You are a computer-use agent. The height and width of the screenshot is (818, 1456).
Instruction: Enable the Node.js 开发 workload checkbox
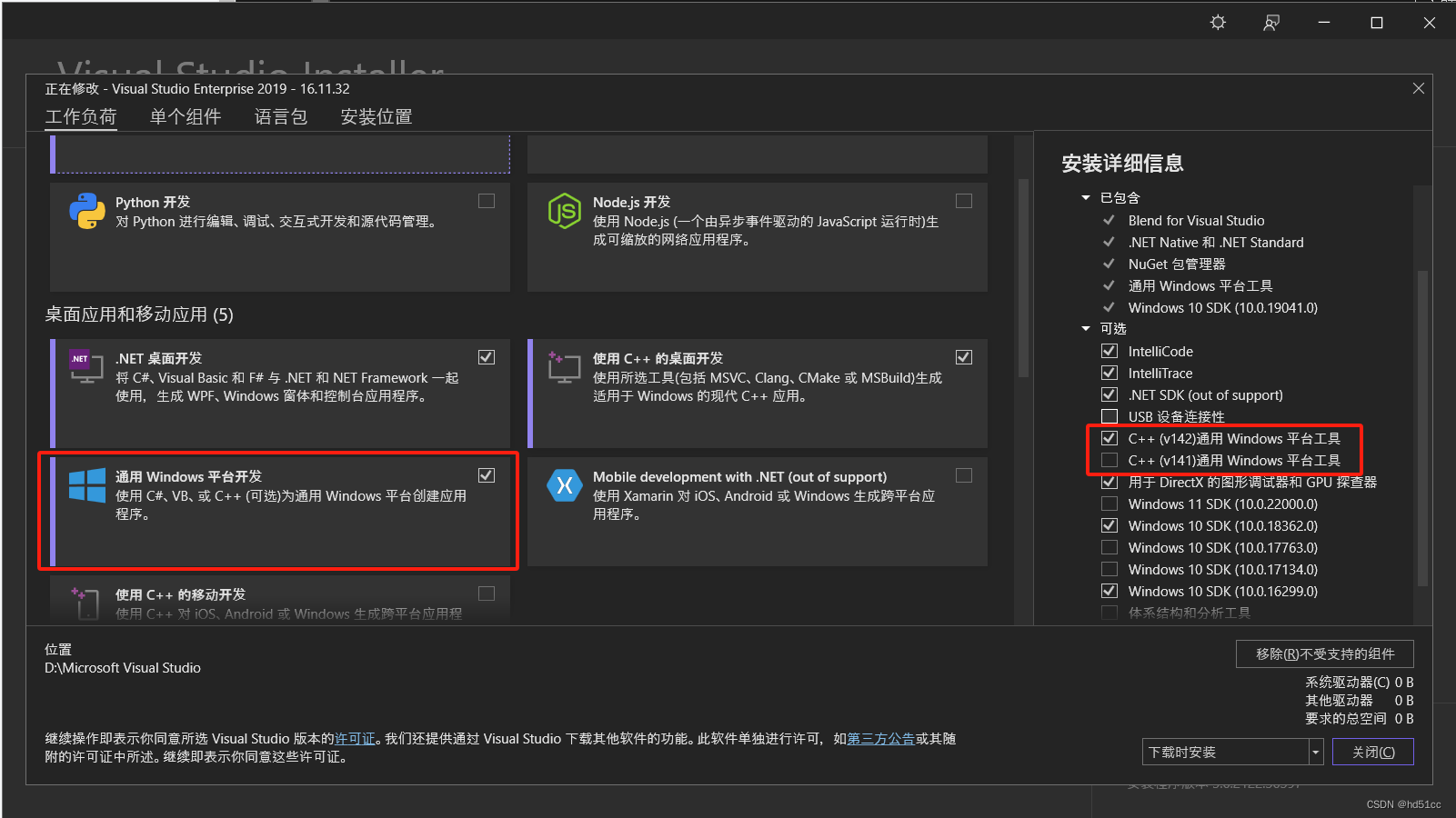point(964,201)
